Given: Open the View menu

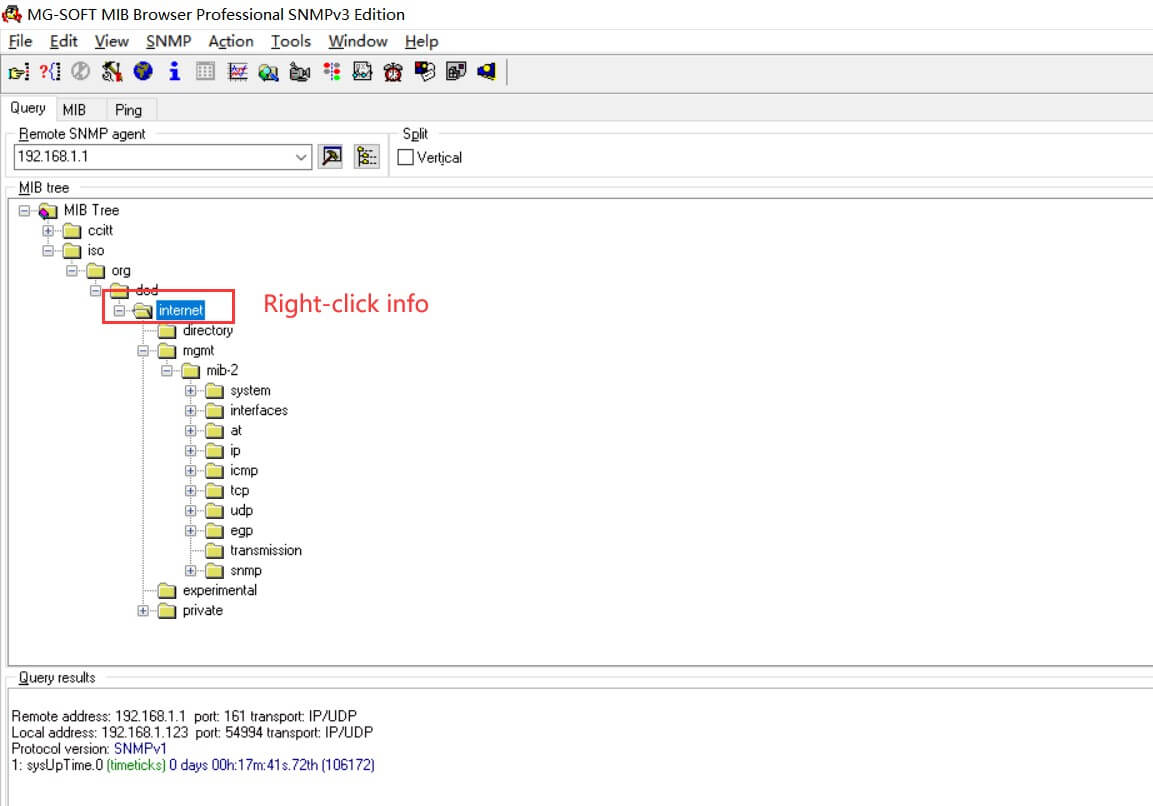Looking at the screenshot, I should [112, 41].
